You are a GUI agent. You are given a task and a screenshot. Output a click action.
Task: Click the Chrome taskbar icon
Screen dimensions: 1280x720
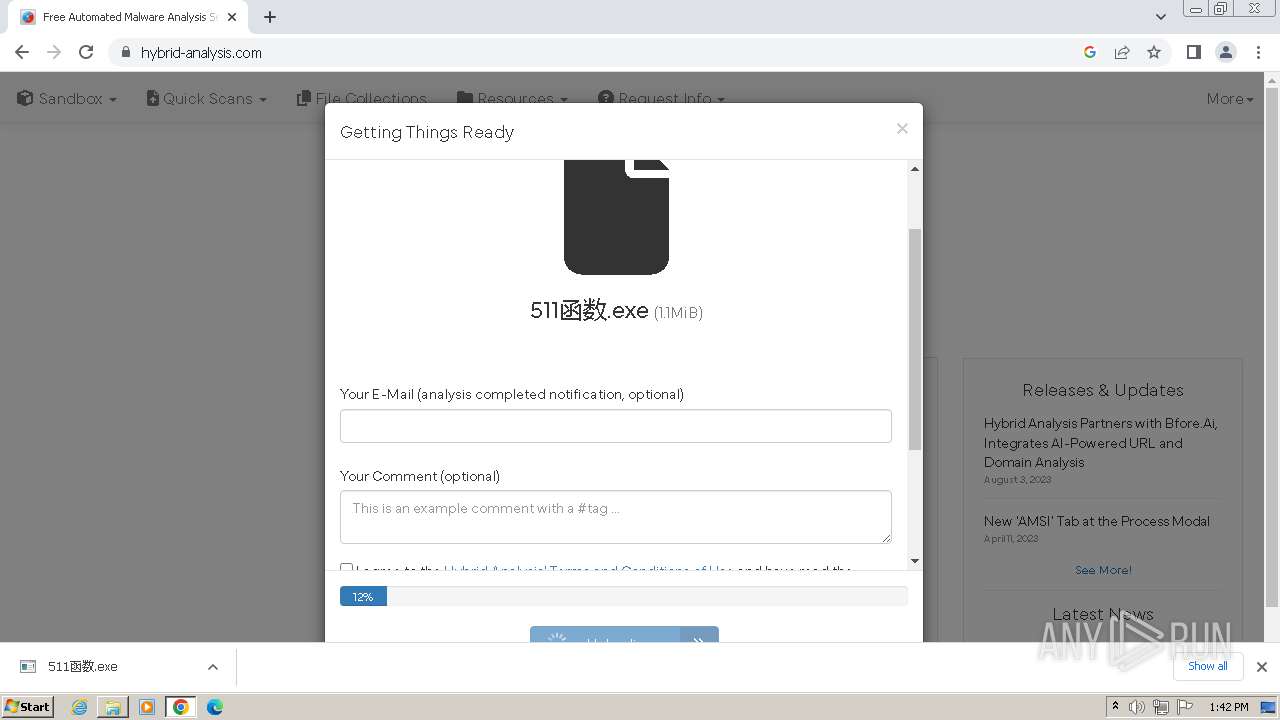pos(181,707)
